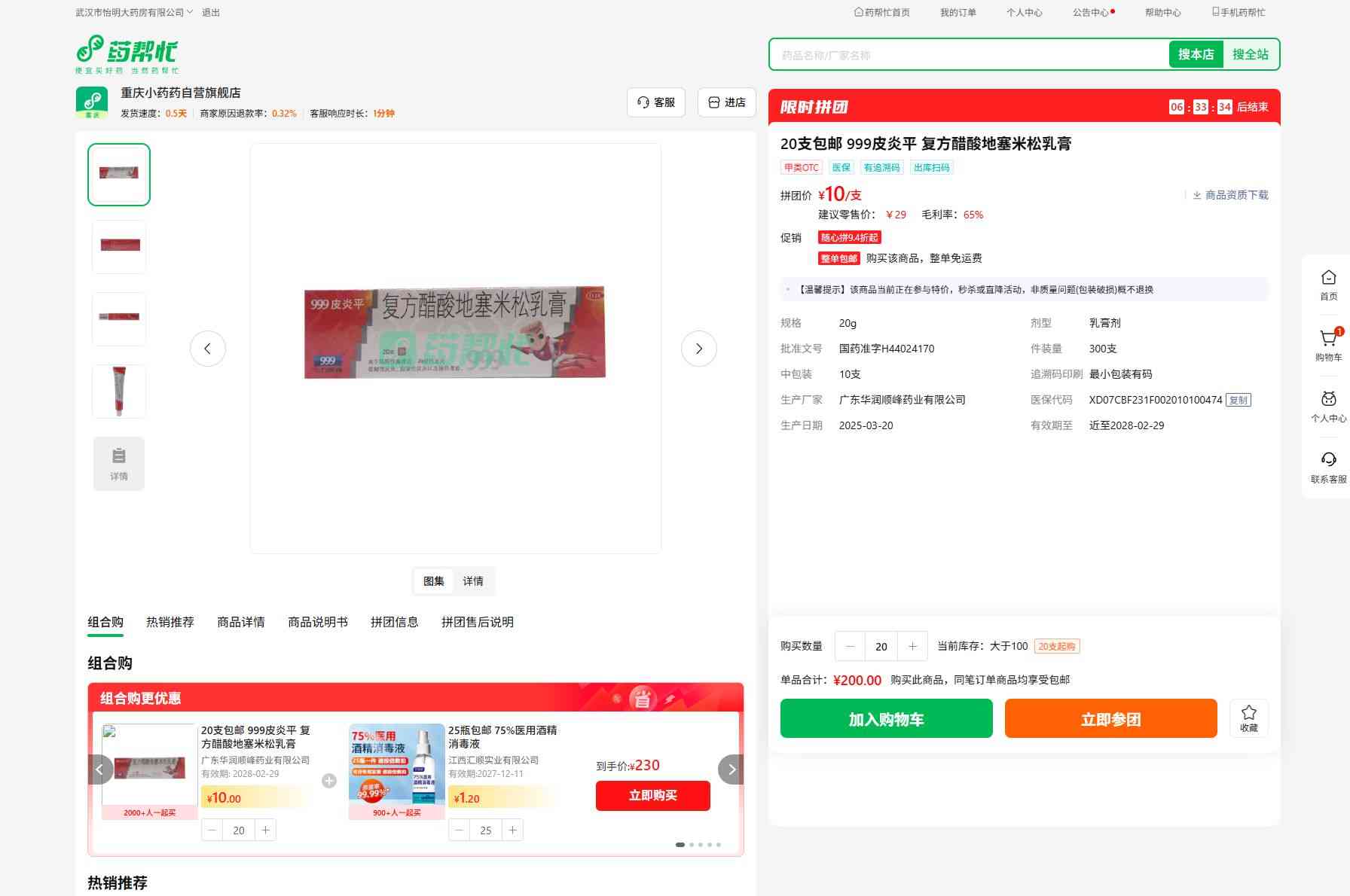Click the orange 立即参团 button
Image resolution: width=1350 pixels, height=896 pixels.
tap(1110, 718)
